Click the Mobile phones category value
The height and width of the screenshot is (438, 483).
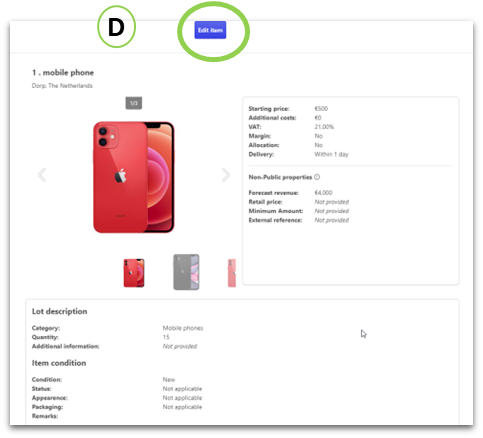click(183, 328)
